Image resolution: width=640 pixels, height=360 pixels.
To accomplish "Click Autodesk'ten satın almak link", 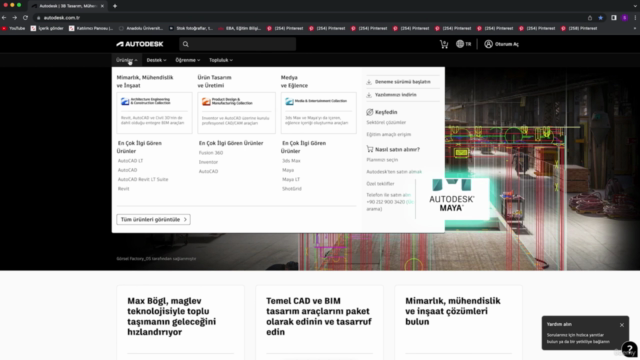I will click(394, 172).
